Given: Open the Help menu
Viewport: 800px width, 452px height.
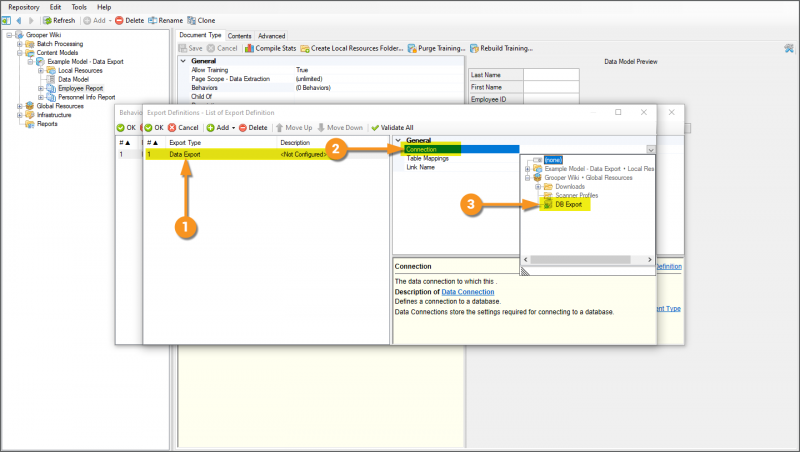Looking at the screenshot, I should [x=104, y=7].
